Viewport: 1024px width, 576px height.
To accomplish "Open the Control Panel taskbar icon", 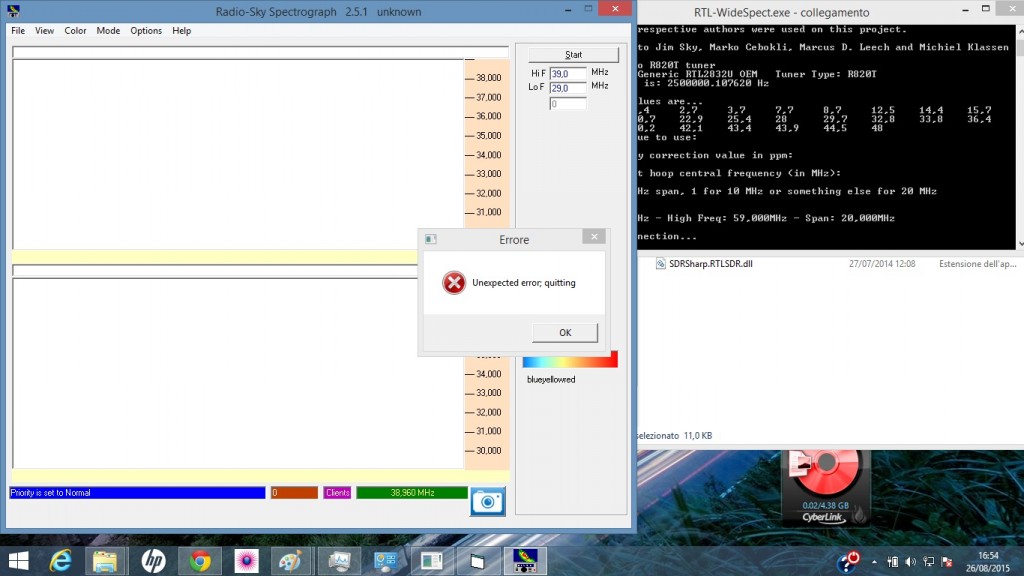I will coord(385,561).
